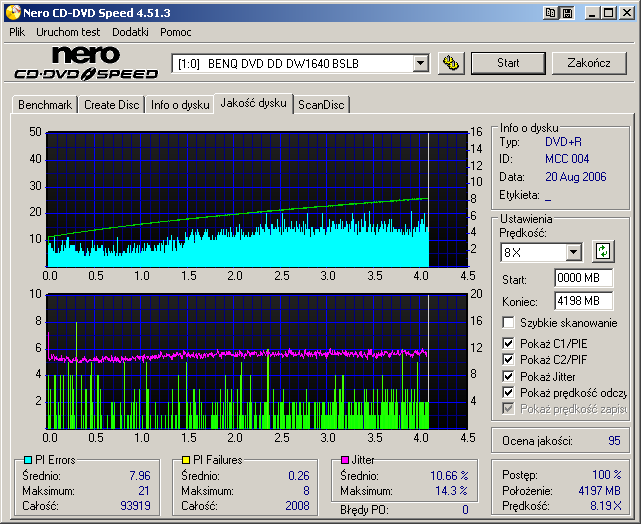Click the yellow PI Failures color swatch
This screenshot has height=524, width=641.
coord(186,460)
